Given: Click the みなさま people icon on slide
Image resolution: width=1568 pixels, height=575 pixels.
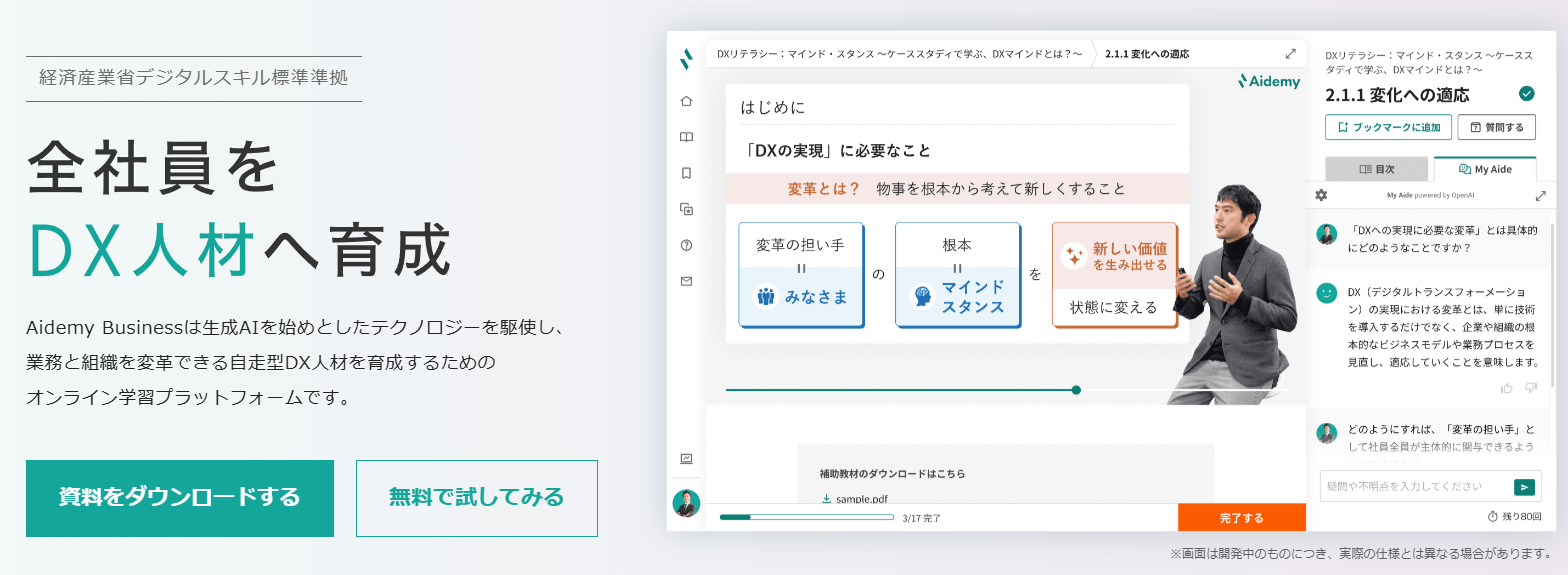Looking at the screenshot, I should [x=766, y=296].
